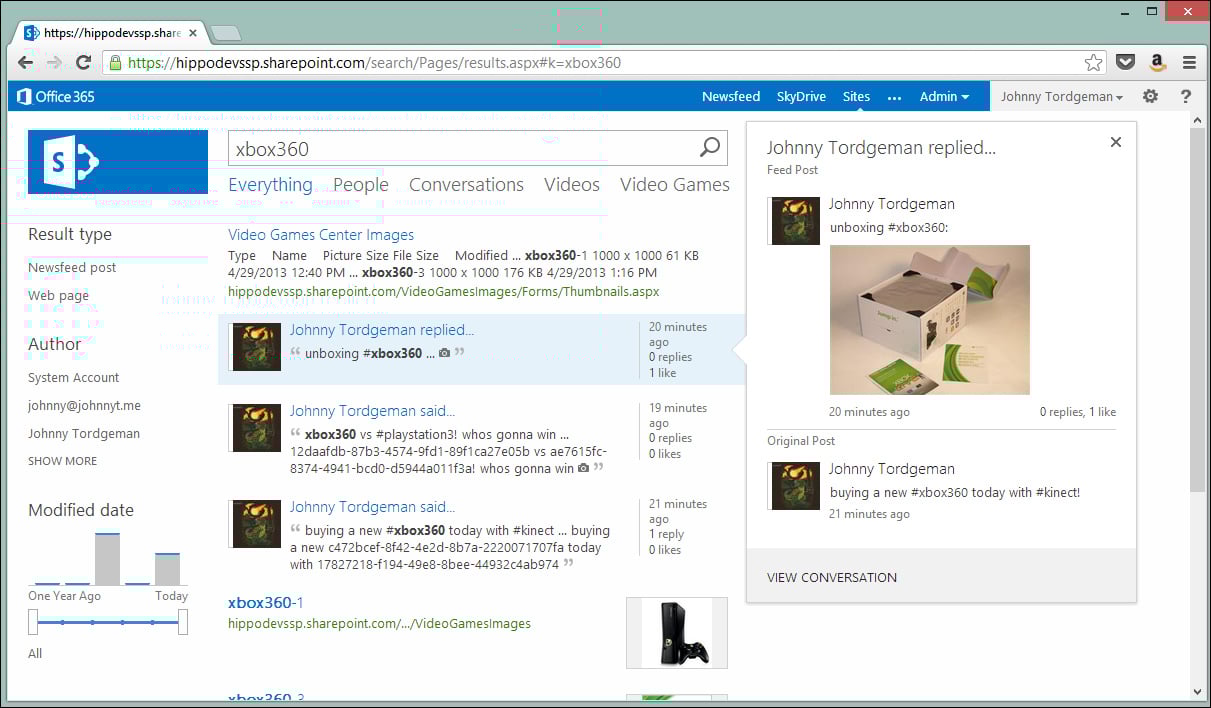This screenshot has width=1211, height=708.
Task: Click avatar beside 'buying a new #xbox360' result
Action: tap(256, 524)
